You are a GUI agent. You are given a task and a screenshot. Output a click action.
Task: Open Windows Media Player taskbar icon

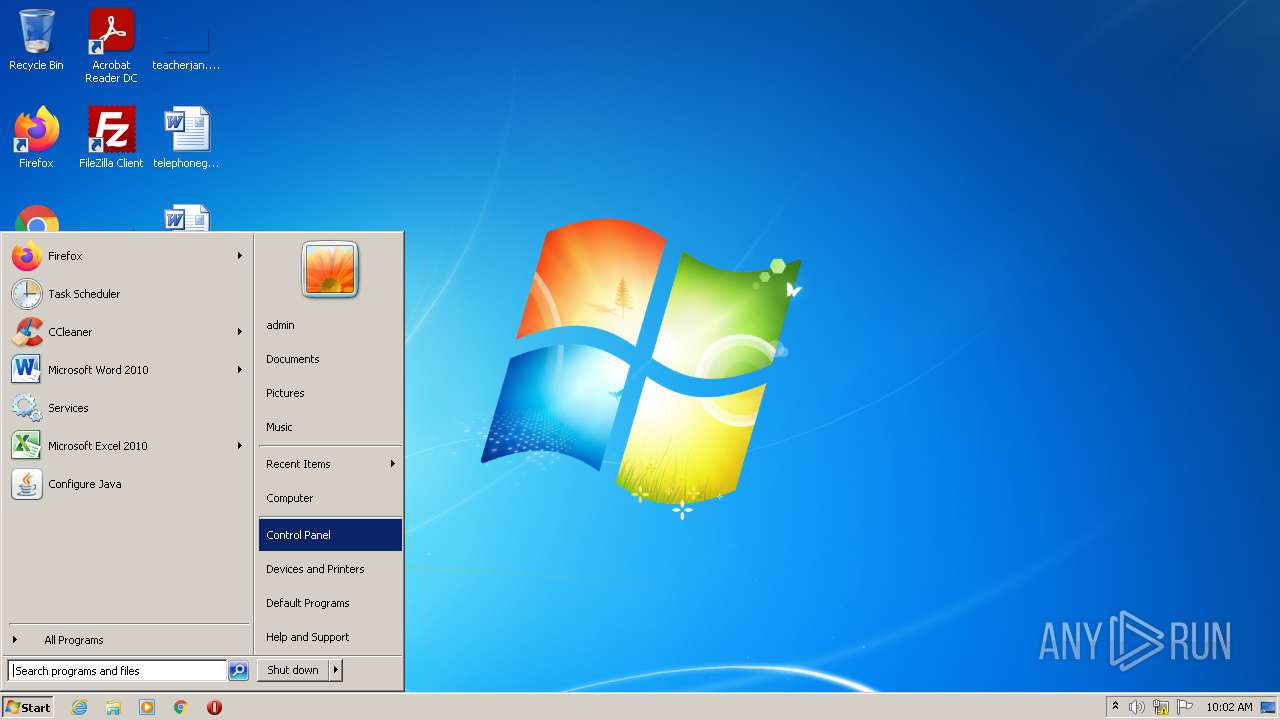147,707
